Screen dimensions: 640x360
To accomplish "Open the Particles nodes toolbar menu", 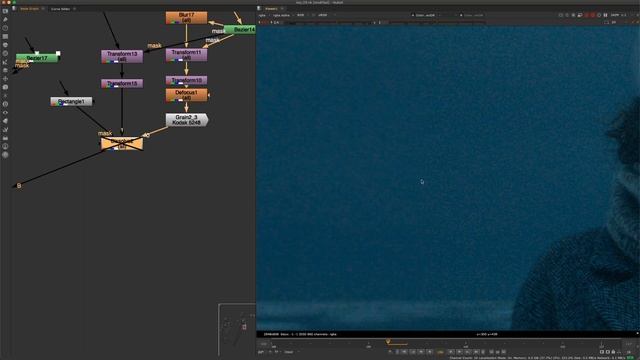I will [5, 96].
